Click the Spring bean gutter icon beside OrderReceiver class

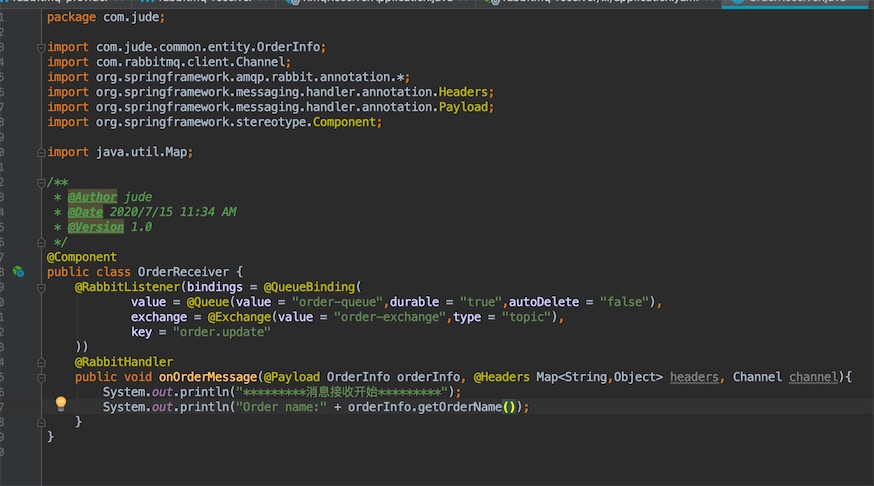[x=18, y=271]
